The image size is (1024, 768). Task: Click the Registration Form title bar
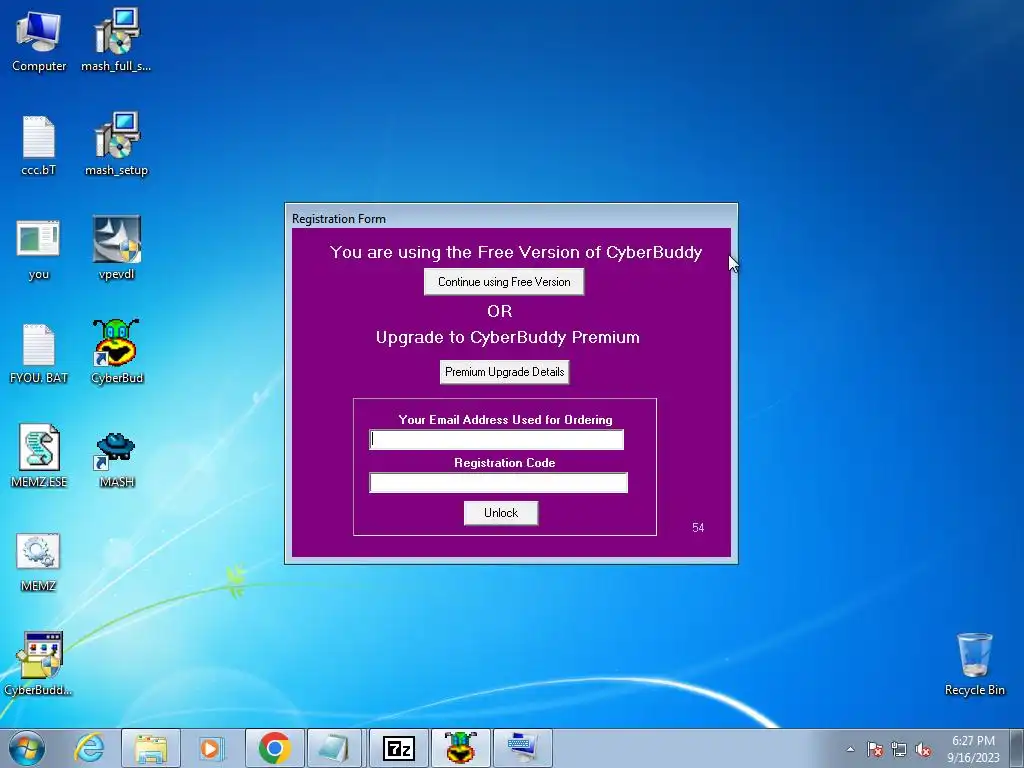click(x=511, y=218)
